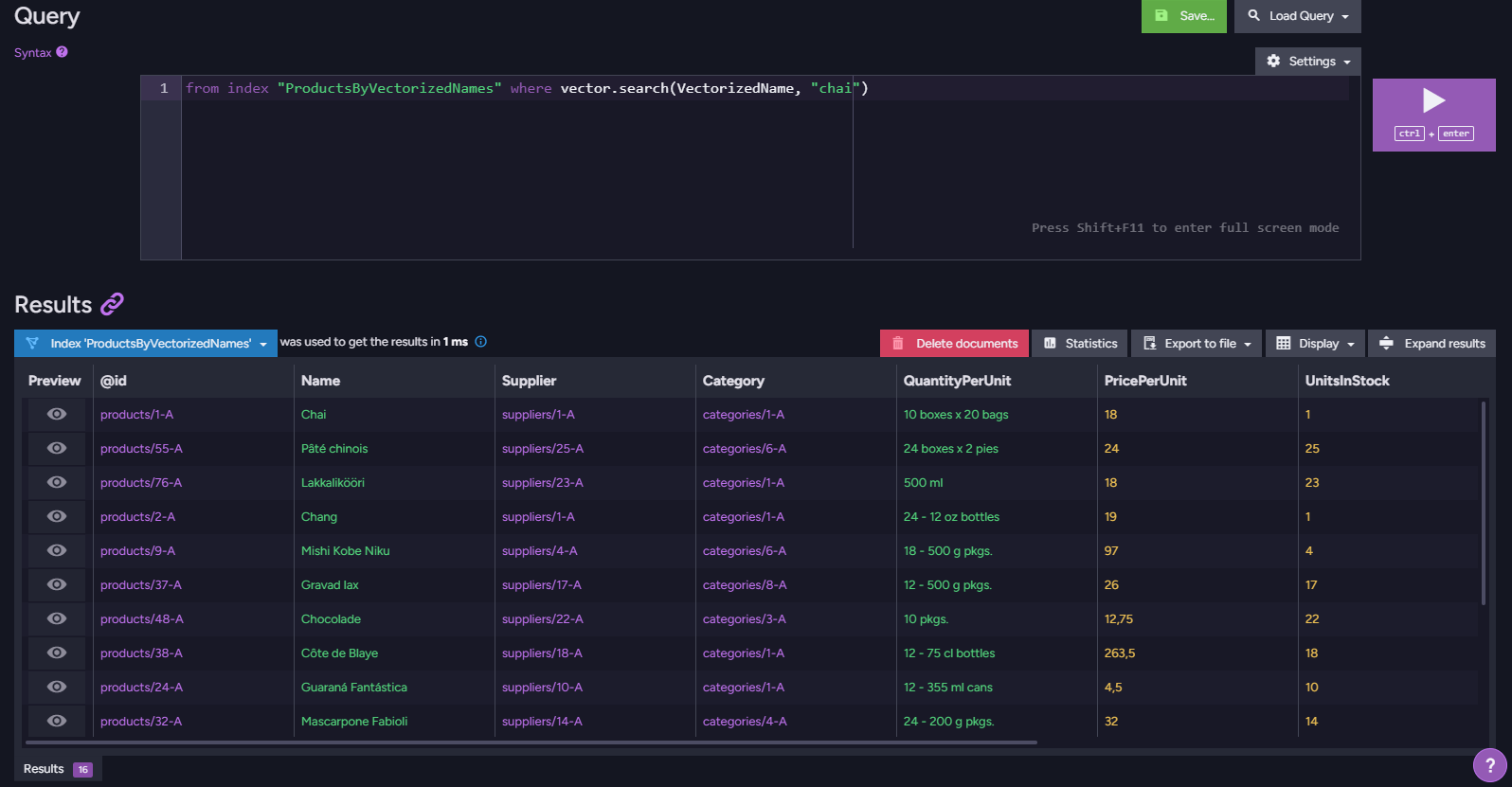Open the Export to file dropdown

pos(1197,344)
